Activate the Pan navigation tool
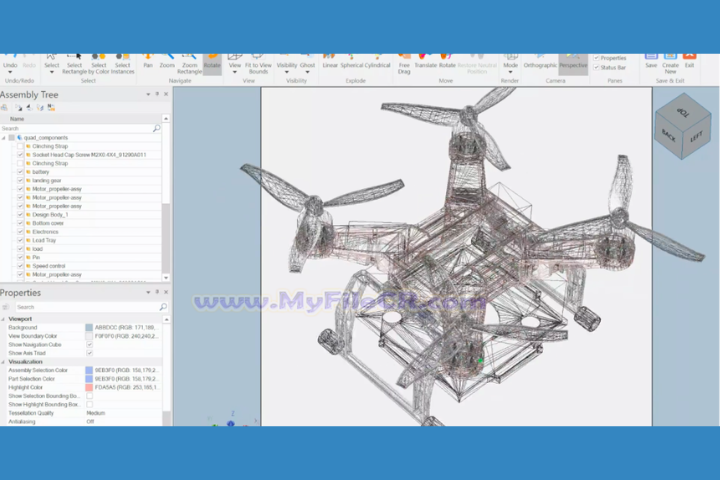This screenshot has width=720, height=480. (x=148, y=61)
